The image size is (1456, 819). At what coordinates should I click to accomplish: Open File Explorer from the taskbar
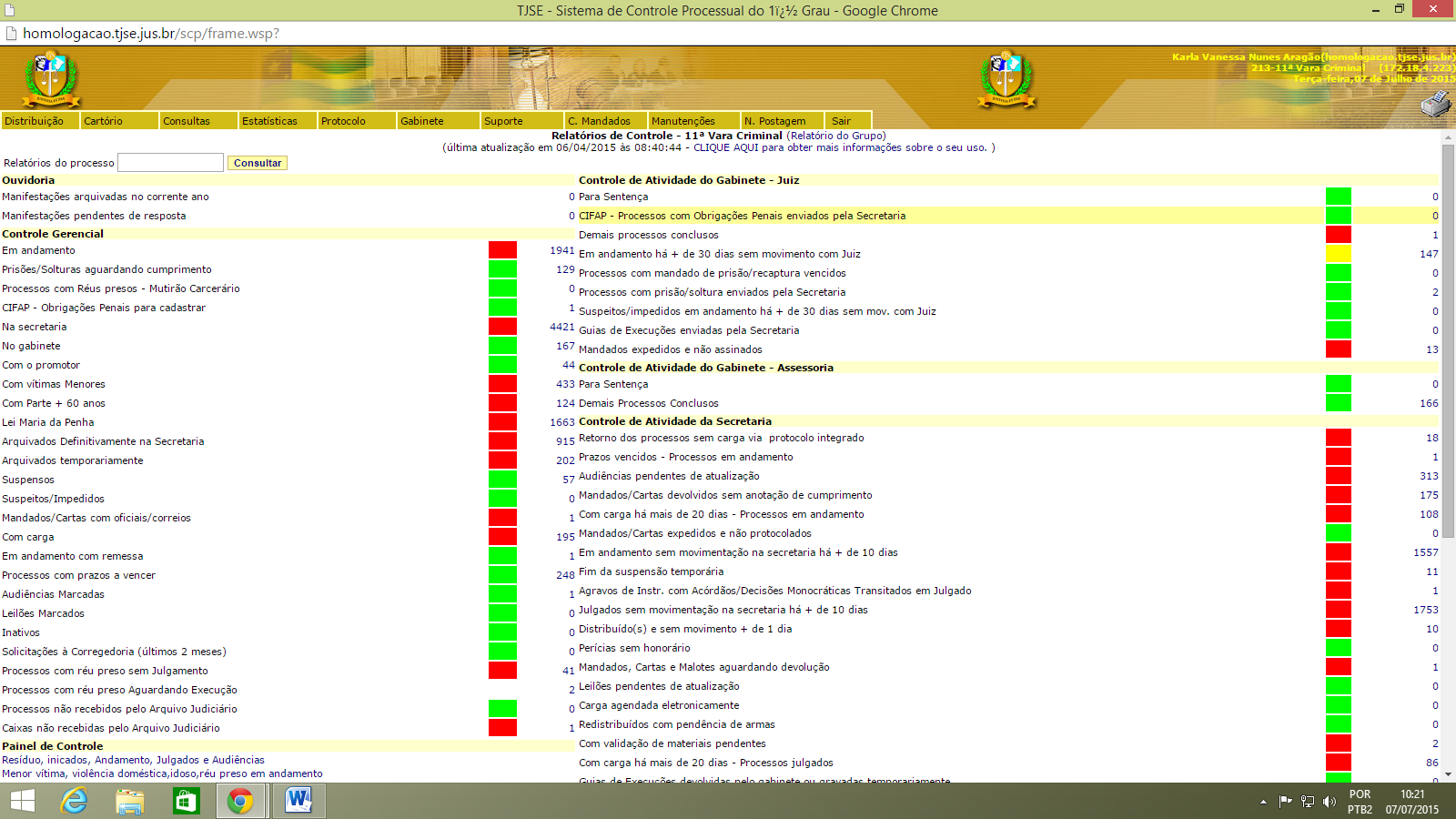(x=130, y=801)
